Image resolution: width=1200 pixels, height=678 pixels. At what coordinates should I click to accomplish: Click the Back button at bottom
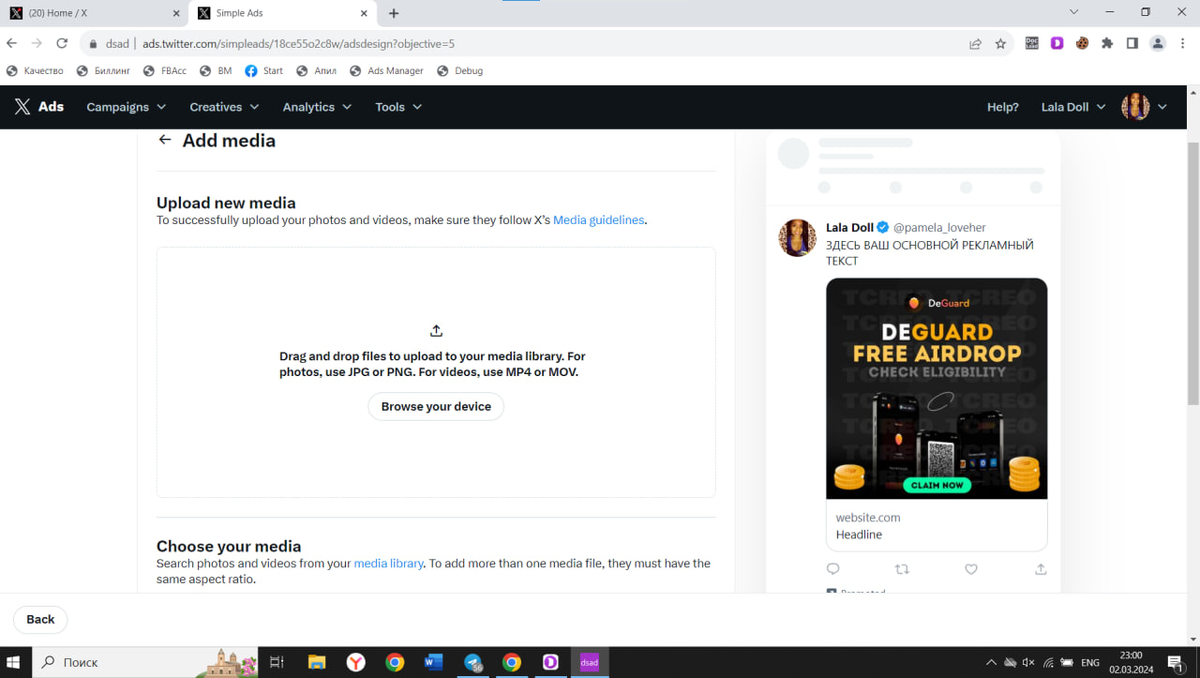click(40, 619)
